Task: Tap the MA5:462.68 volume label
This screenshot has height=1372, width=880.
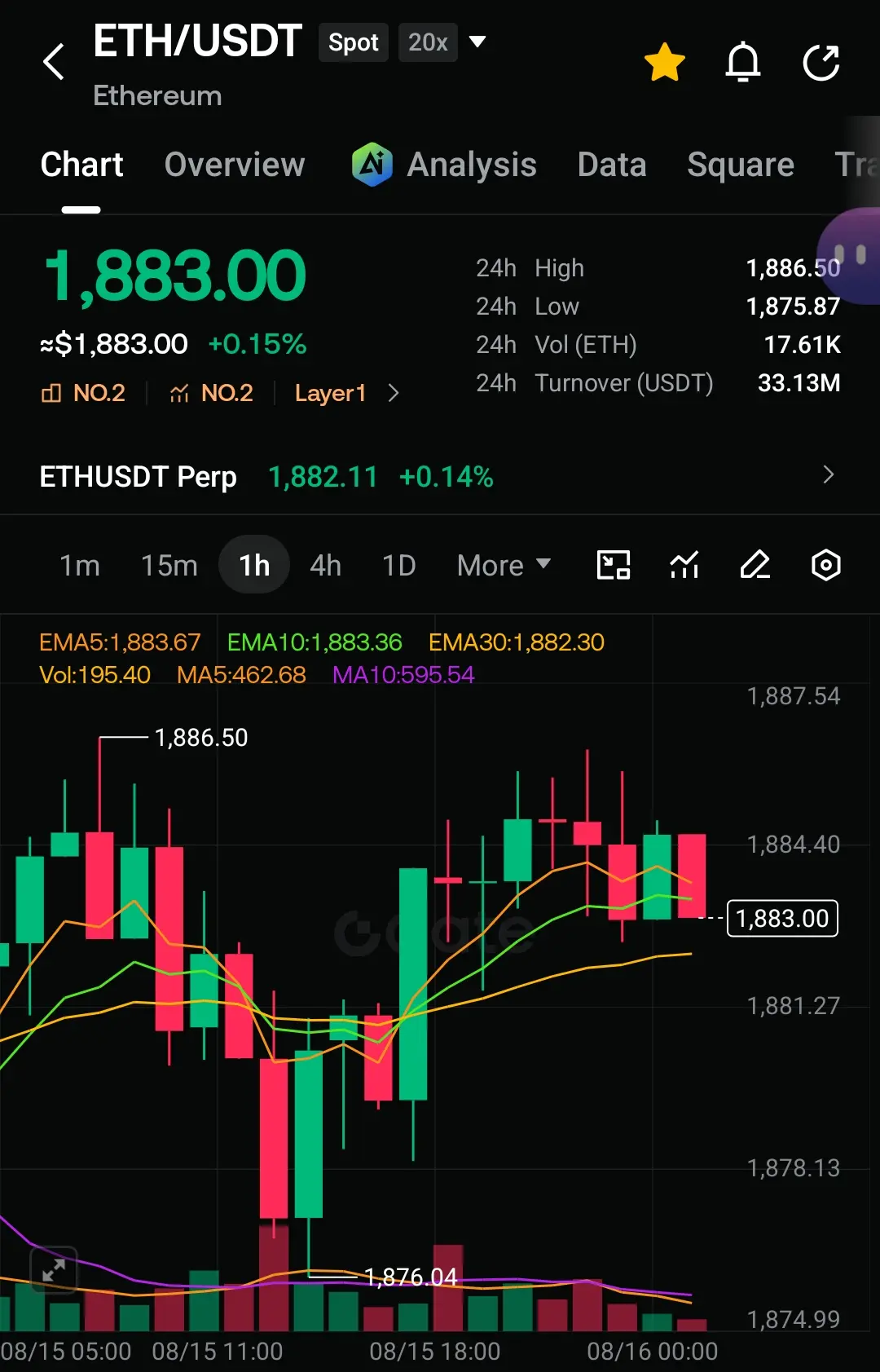Action: [x=241, y=675]
